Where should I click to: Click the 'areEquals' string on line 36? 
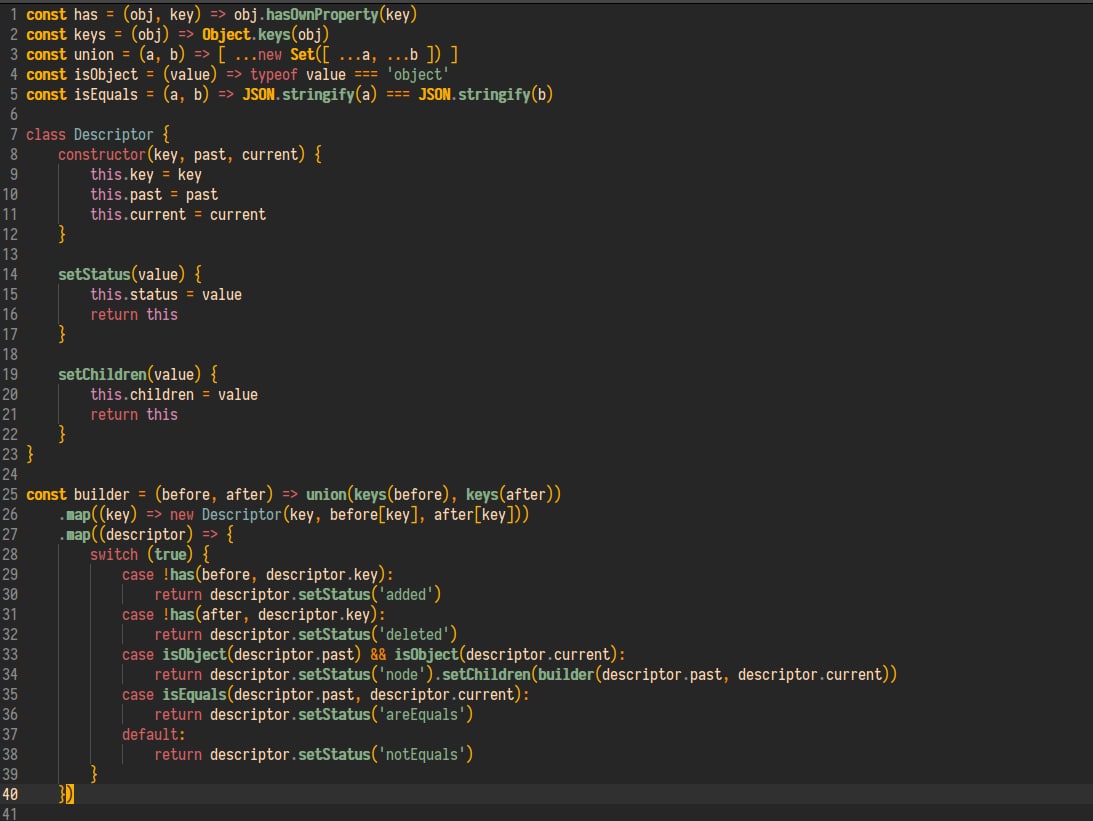(422, 714)
